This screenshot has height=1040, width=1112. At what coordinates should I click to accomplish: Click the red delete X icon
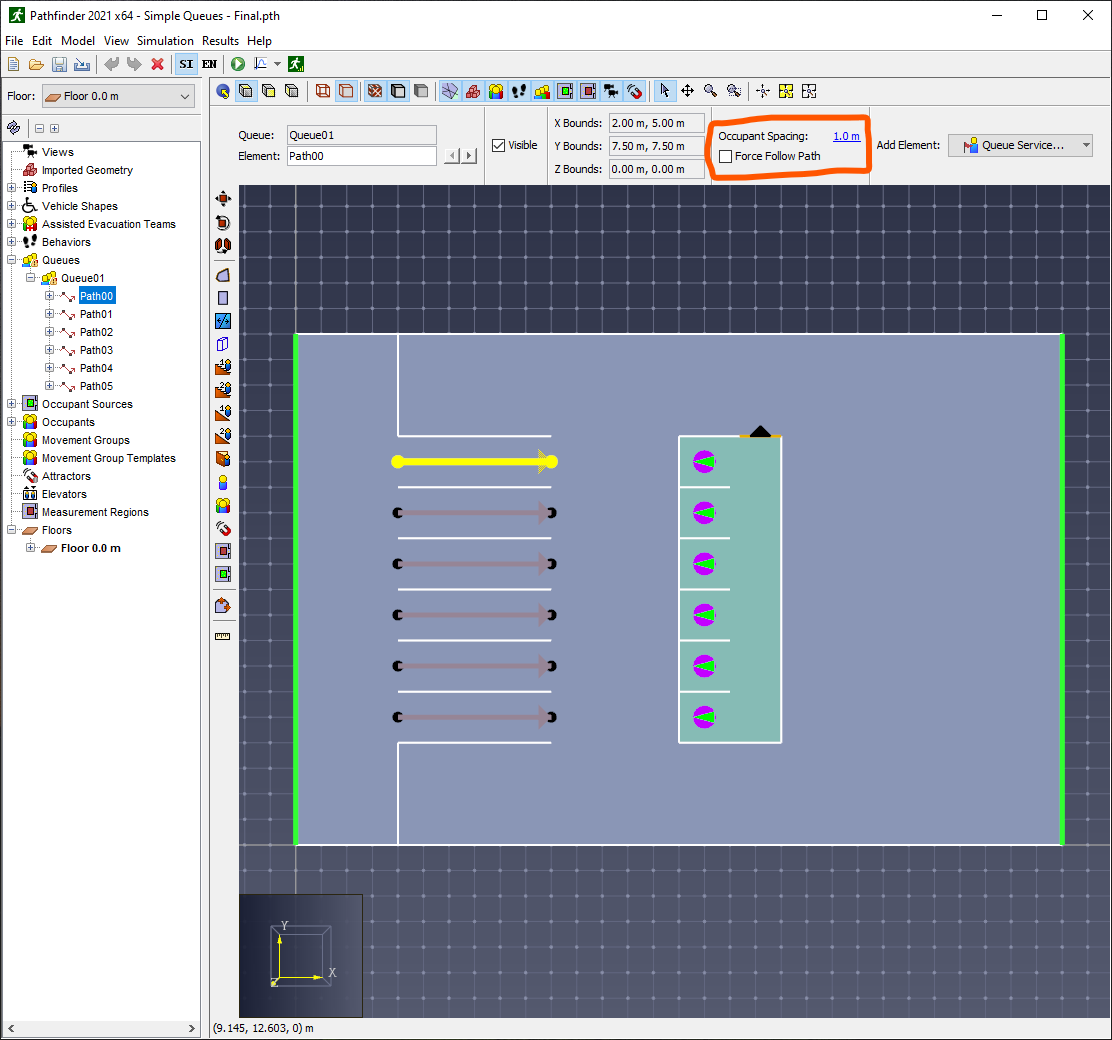tap(157, 64)
